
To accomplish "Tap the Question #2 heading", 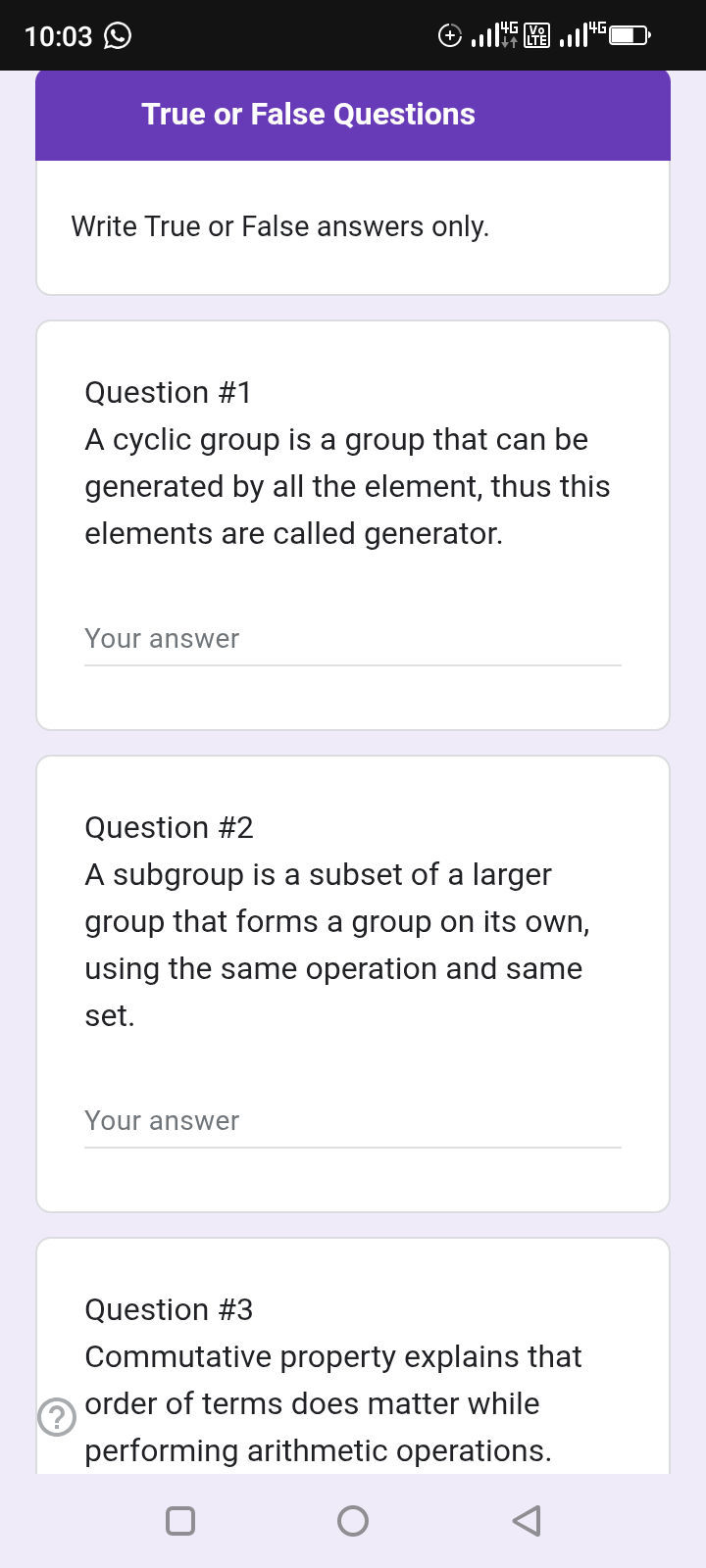I will coord(170,827).
